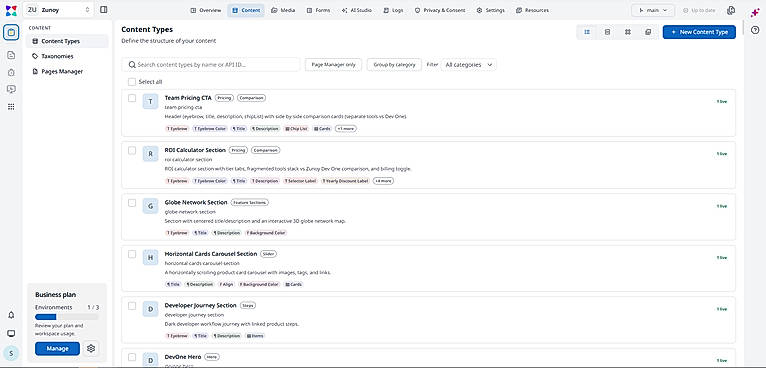Click the D icon of Developer Journey Section
Viewport: 766px width, 368px height.
tap(150, 309)
